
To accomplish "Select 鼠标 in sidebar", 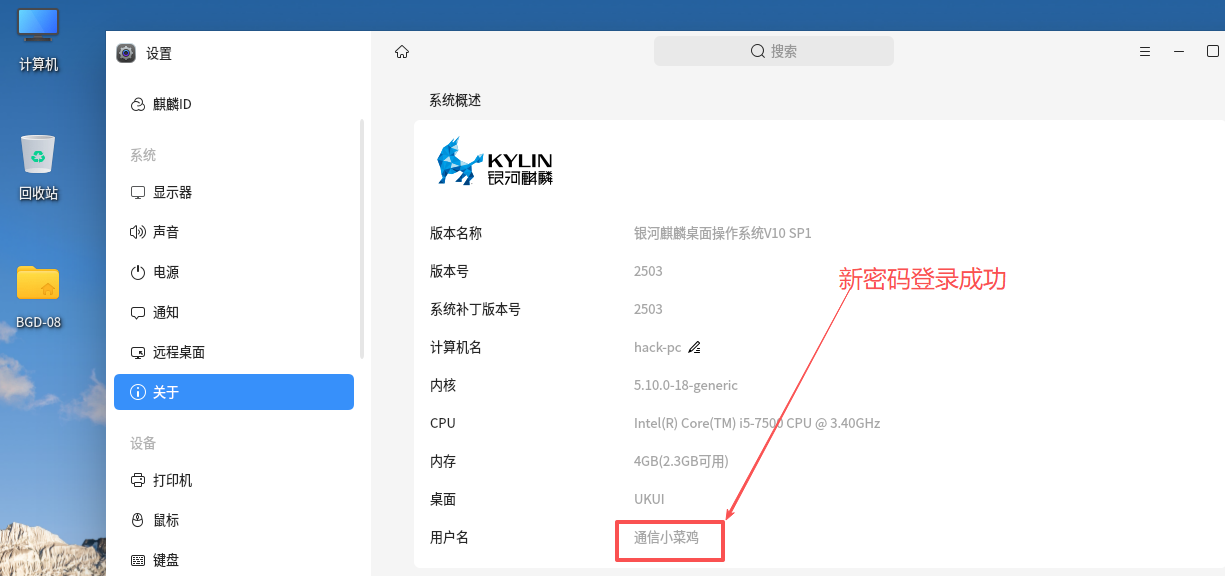I will (234, 520).
